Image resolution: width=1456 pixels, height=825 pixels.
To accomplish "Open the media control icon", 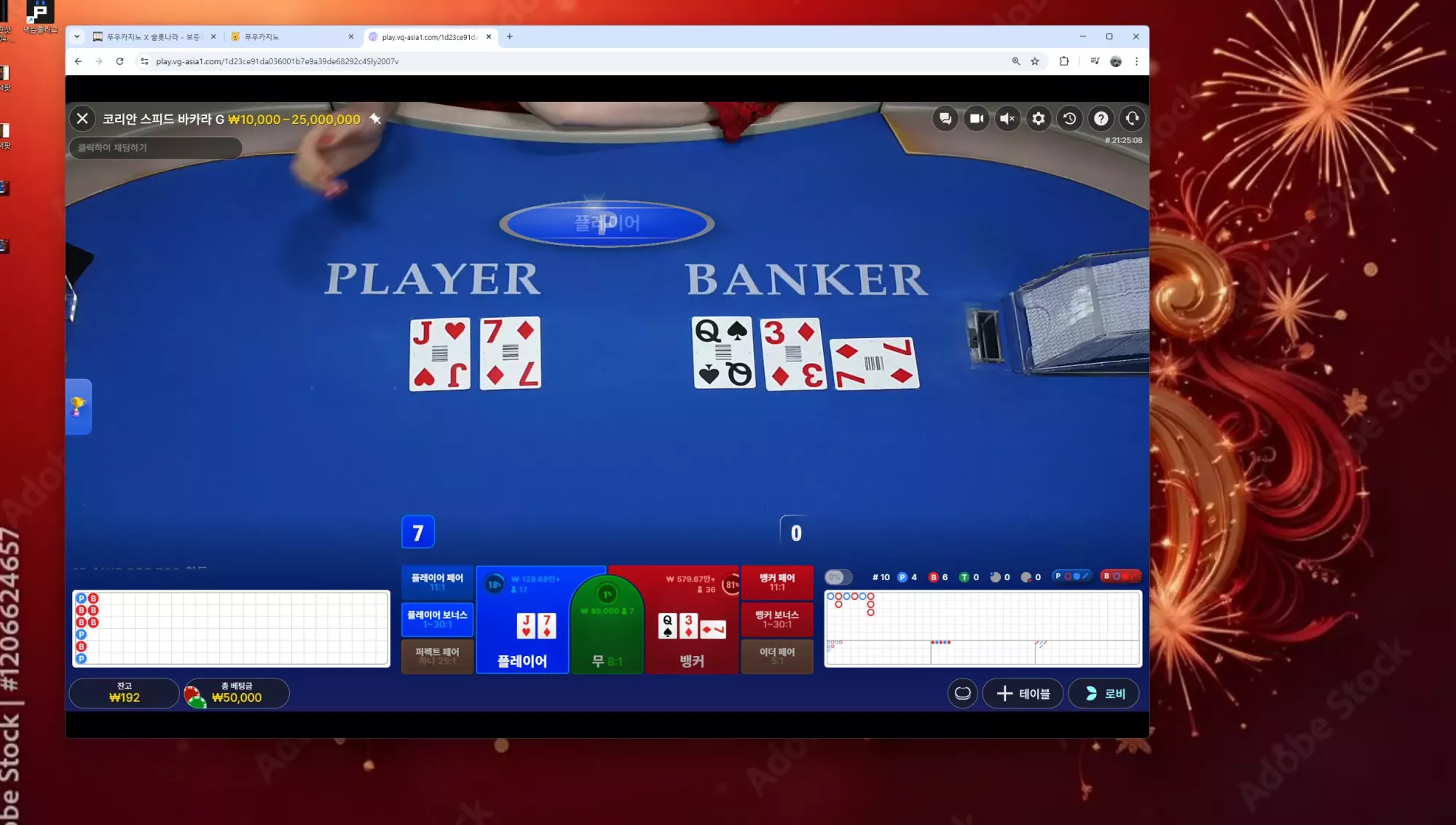I will pyautogui.click(x=1095, y=61).
